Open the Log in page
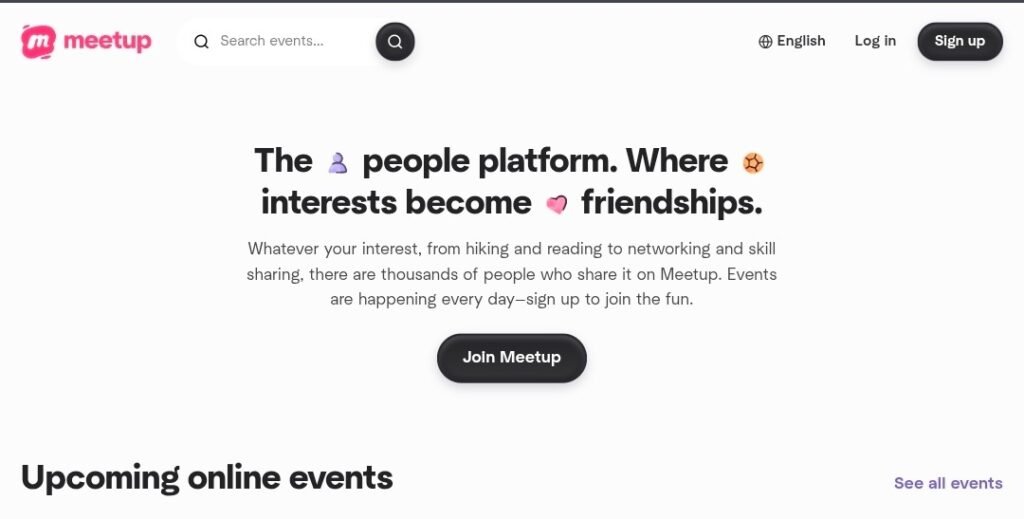 (875, 41)
